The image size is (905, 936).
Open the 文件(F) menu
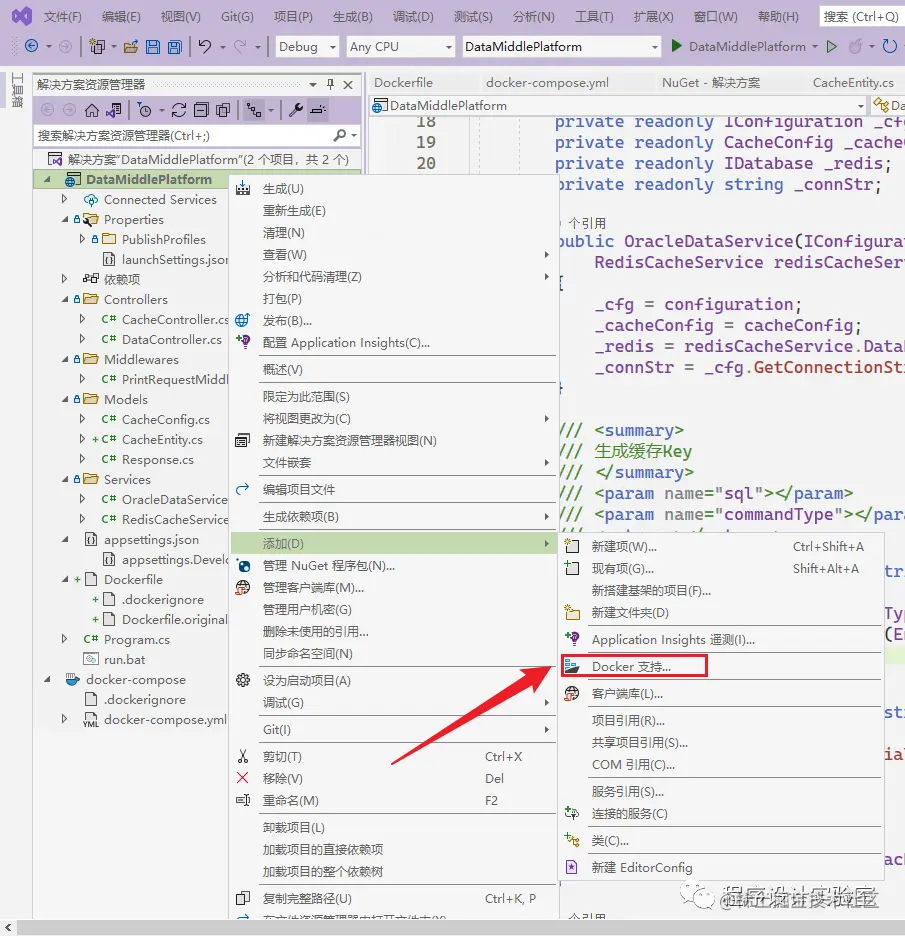tap(63, 17)
